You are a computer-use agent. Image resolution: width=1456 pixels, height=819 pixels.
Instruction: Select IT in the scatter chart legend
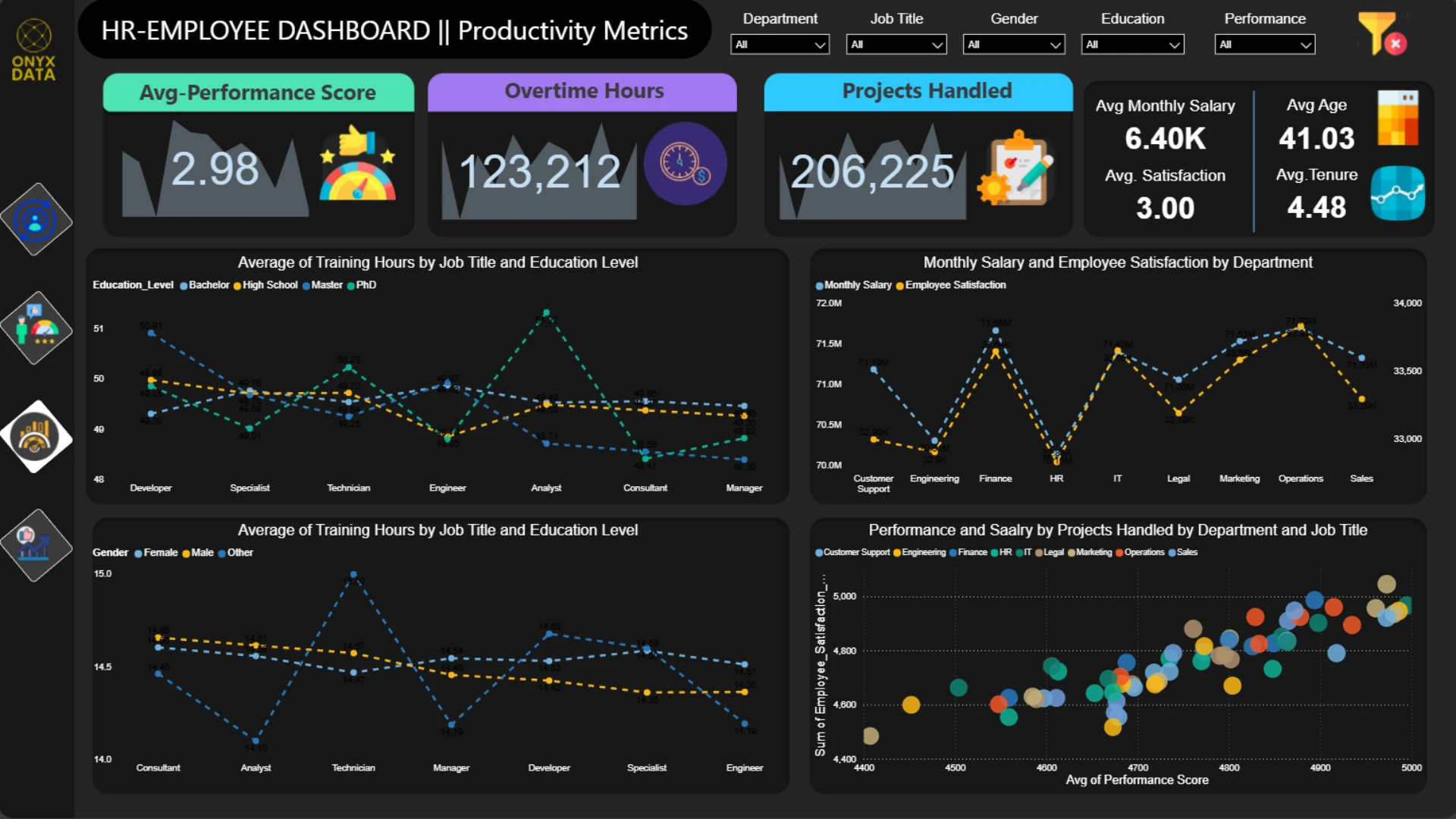(1024, 552)
